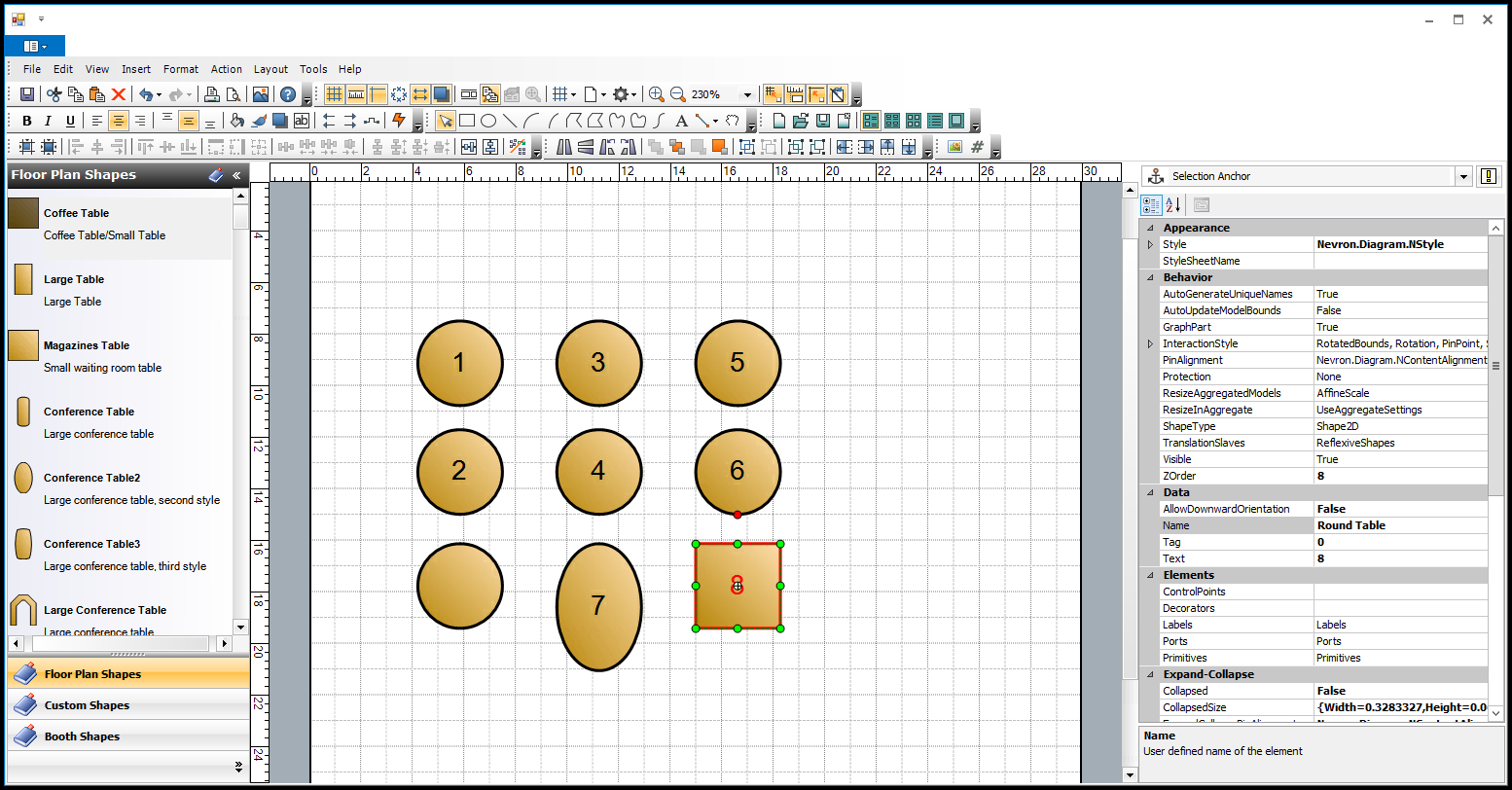Sort properties alphabetically with the A-Z button
Screen dimensions: 1512x790
1173,205
